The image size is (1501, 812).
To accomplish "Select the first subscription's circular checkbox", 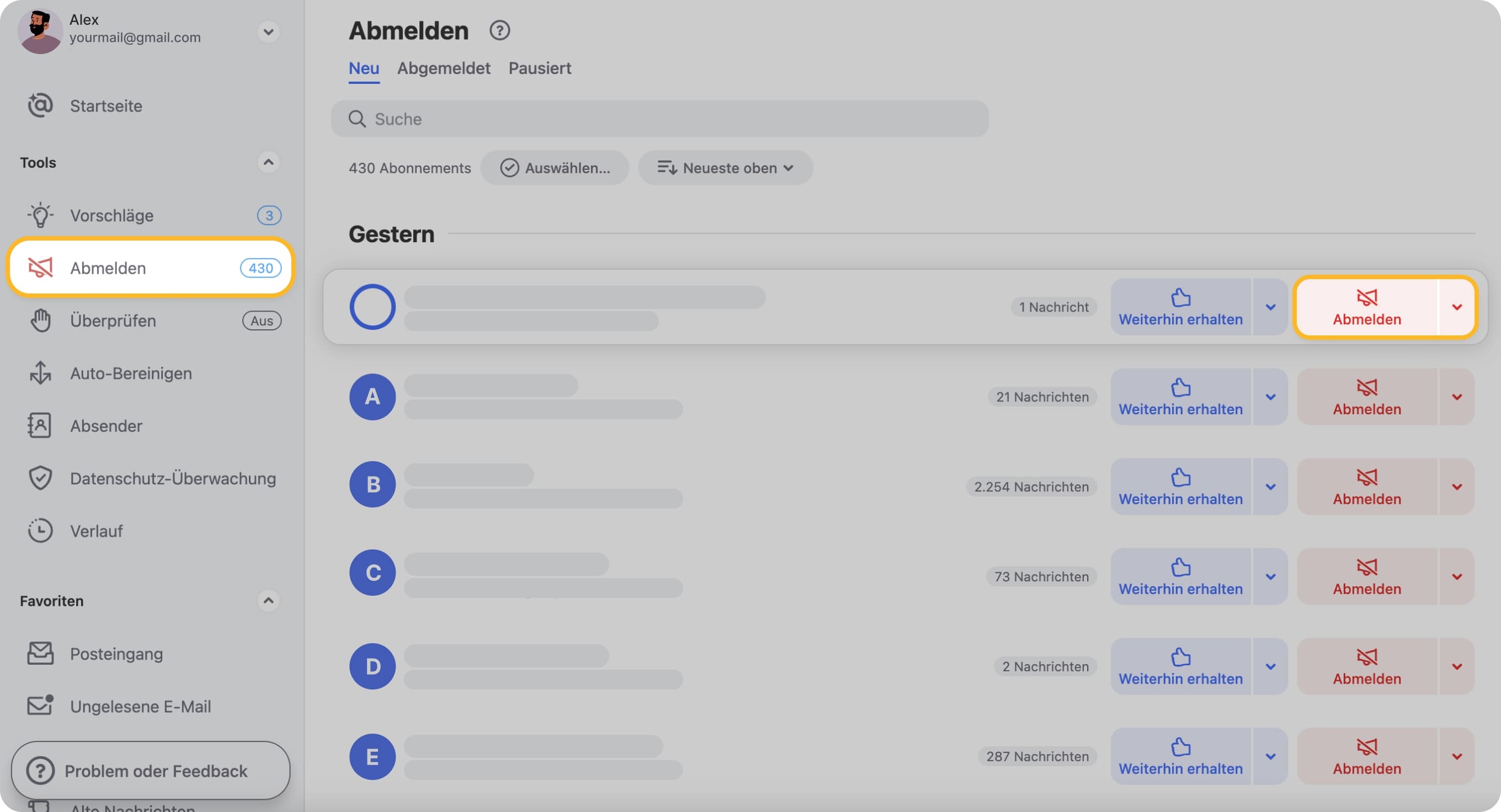I will 373,306.
